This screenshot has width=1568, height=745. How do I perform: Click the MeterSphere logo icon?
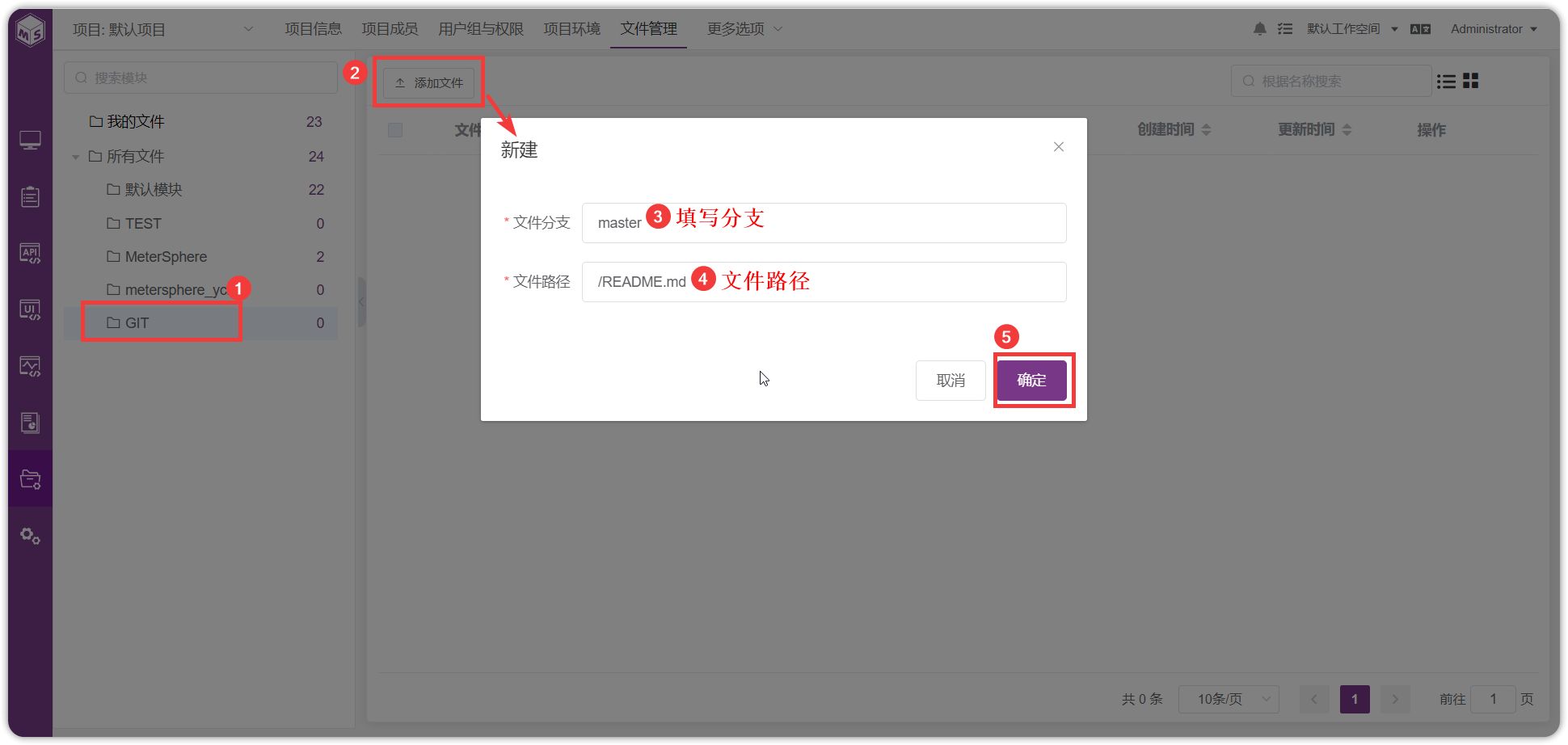click(x=31, y=31)
